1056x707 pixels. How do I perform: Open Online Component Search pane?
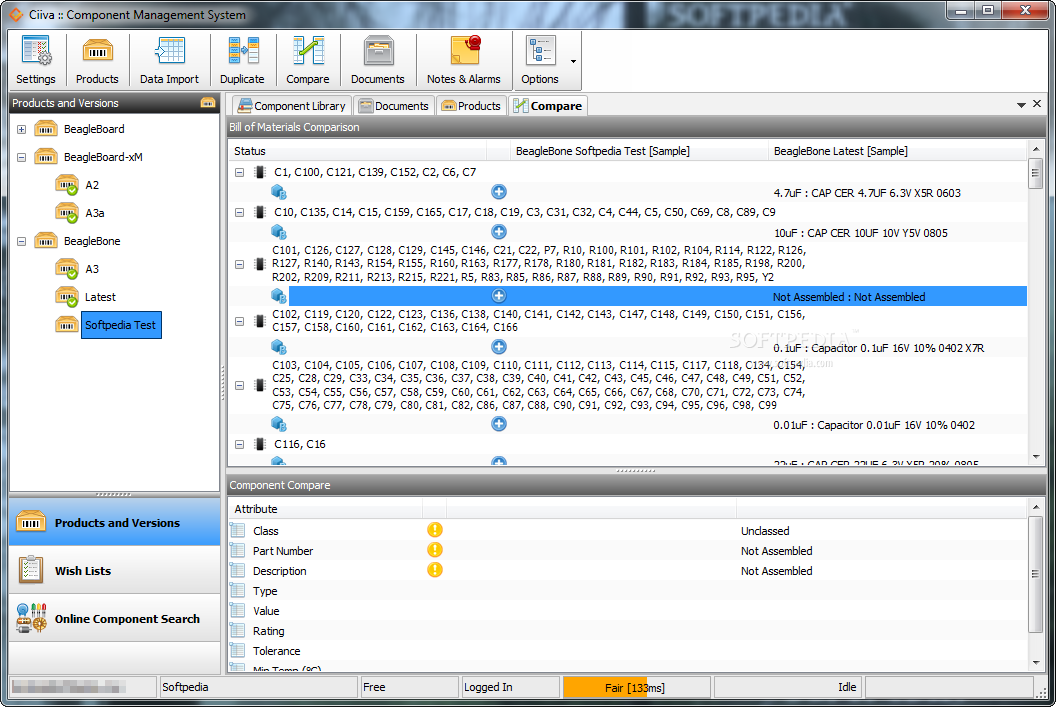point(114,618)
